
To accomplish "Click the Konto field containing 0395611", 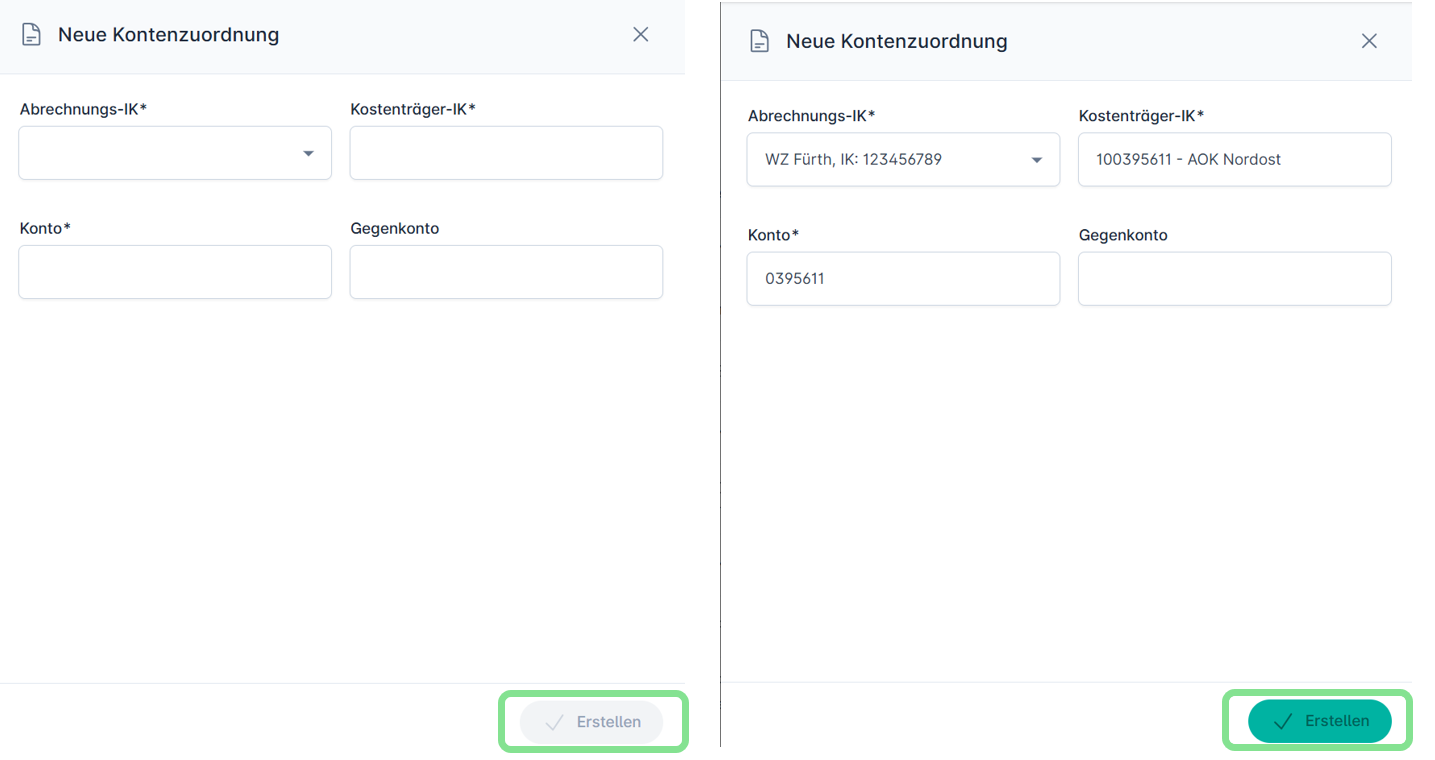I will click(903, 279).
